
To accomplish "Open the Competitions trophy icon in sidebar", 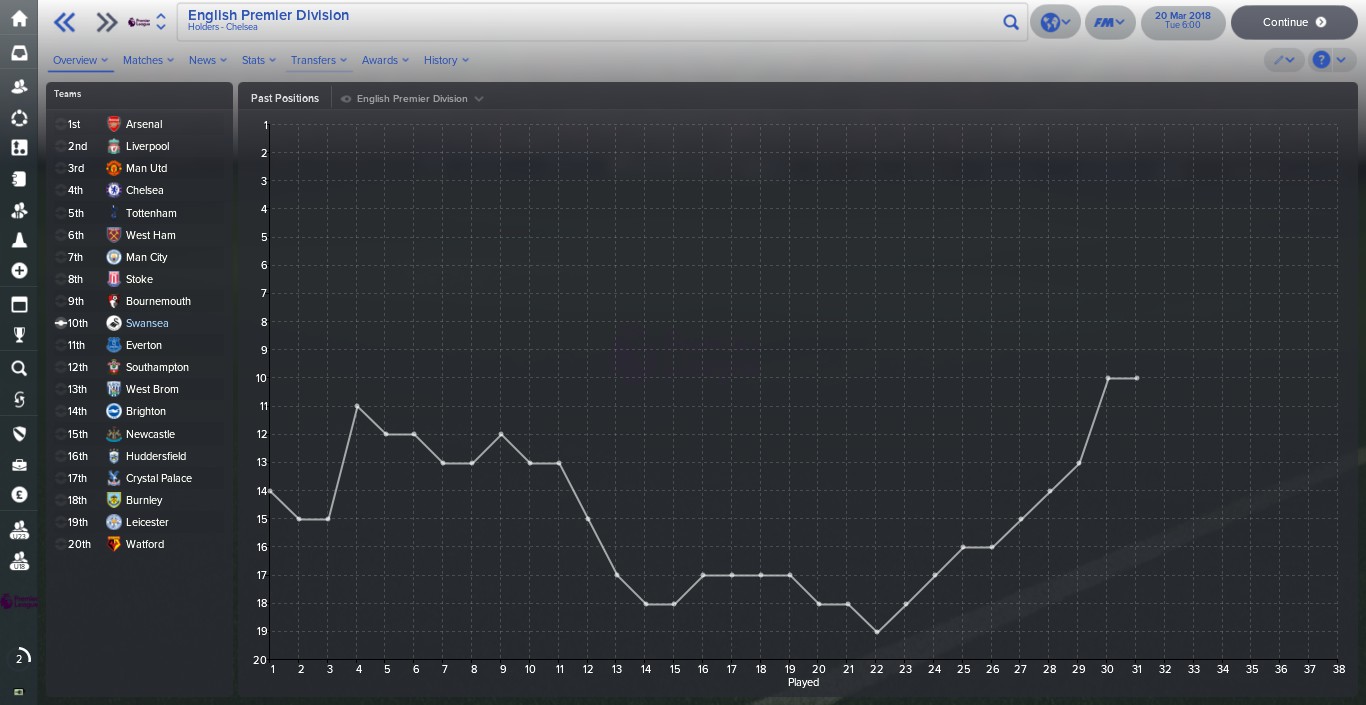I will [x=19, y=335].
